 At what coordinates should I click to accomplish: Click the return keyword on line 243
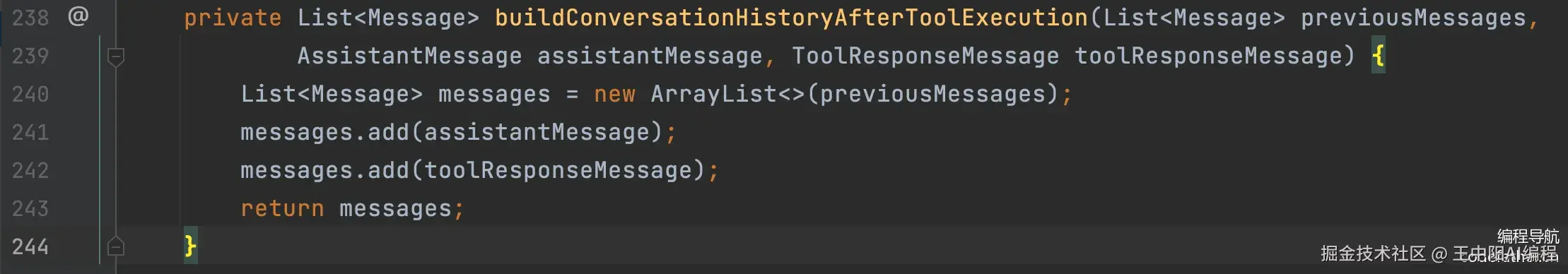pos(282,208)
